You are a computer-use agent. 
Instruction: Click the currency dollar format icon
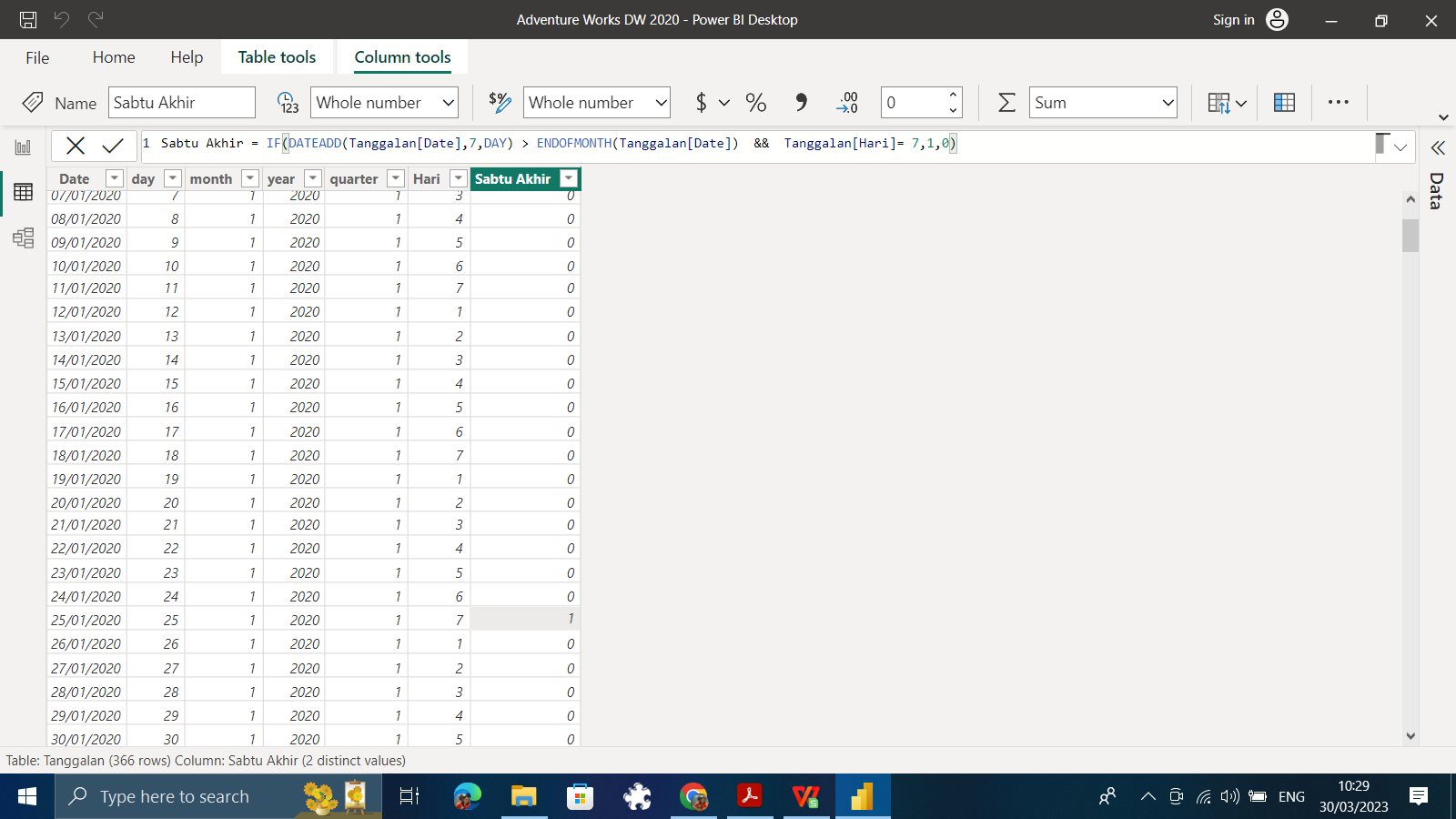(x=701, y=102)
